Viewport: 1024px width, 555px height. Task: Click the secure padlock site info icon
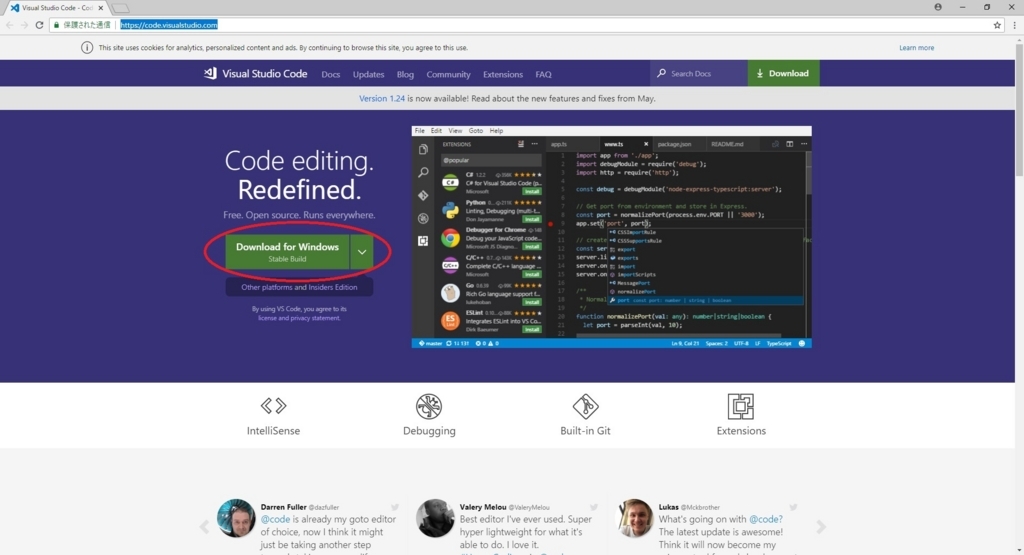[x=56, y=25]
